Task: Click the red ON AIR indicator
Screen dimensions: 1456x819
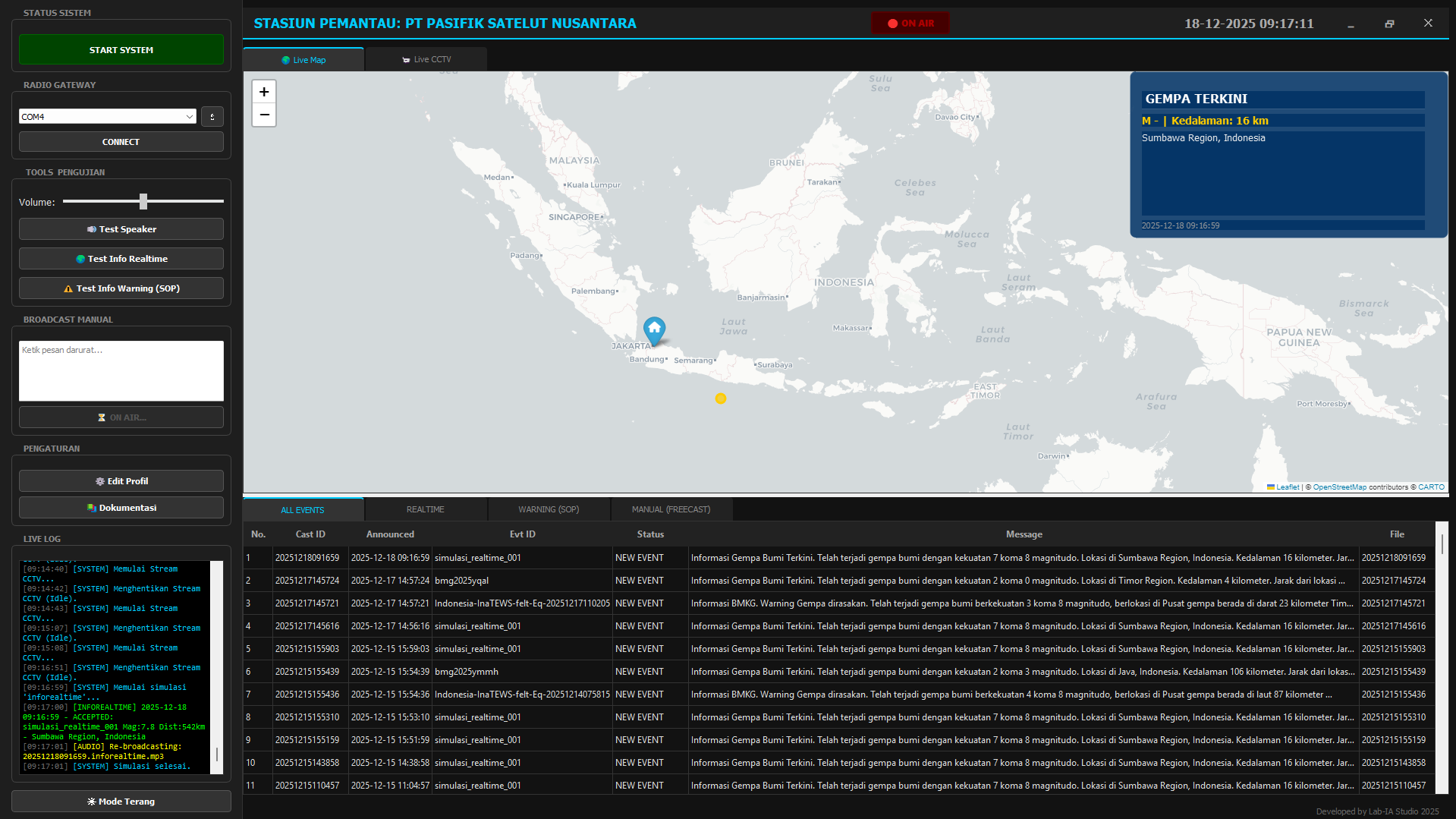Action: click(x=910, y=23)
